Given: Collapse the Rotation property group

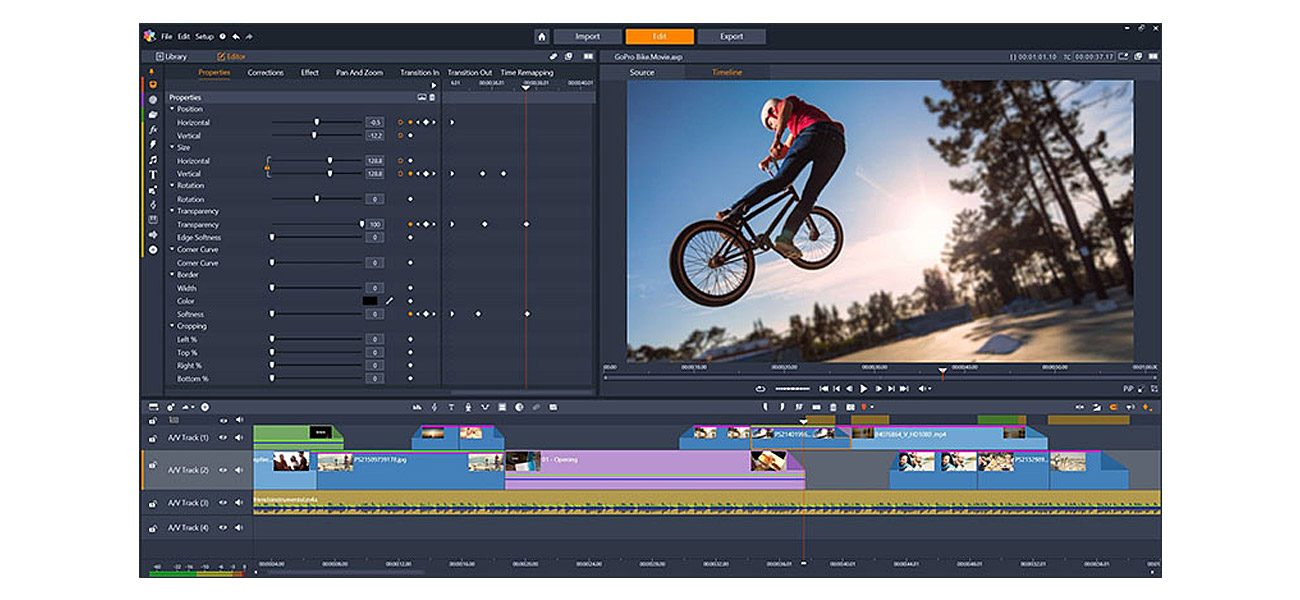Looking at the screenshot, I should pyautogui.click(x=172, y=186).
